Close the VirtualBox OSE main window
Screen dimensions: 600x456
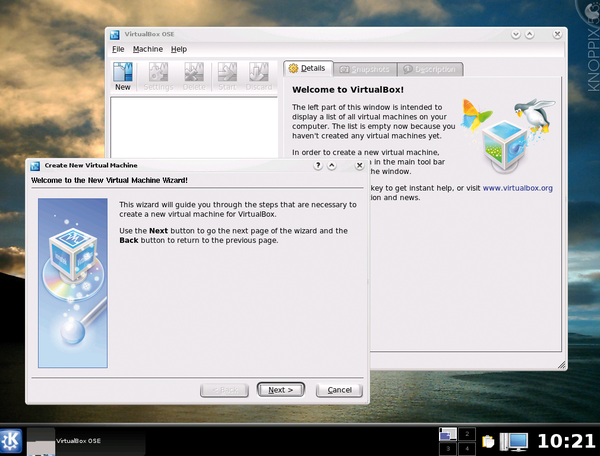click(x=557, y=34)
